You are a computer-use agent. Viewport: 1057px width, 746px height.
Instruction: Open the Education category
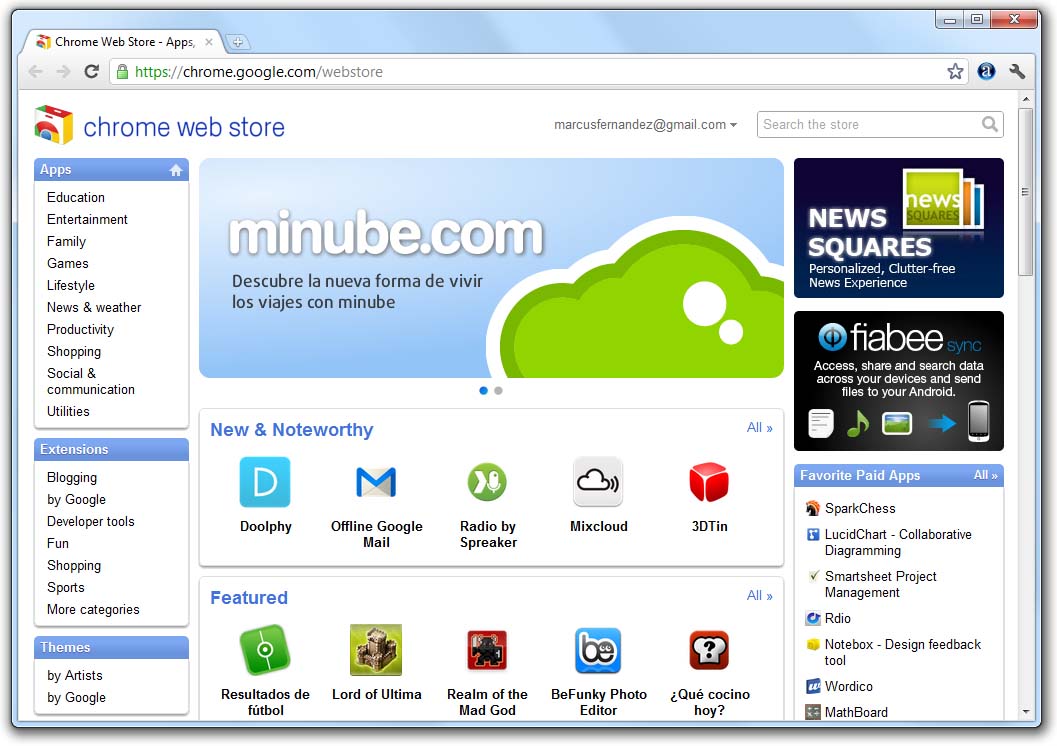(x=76, y=197)
